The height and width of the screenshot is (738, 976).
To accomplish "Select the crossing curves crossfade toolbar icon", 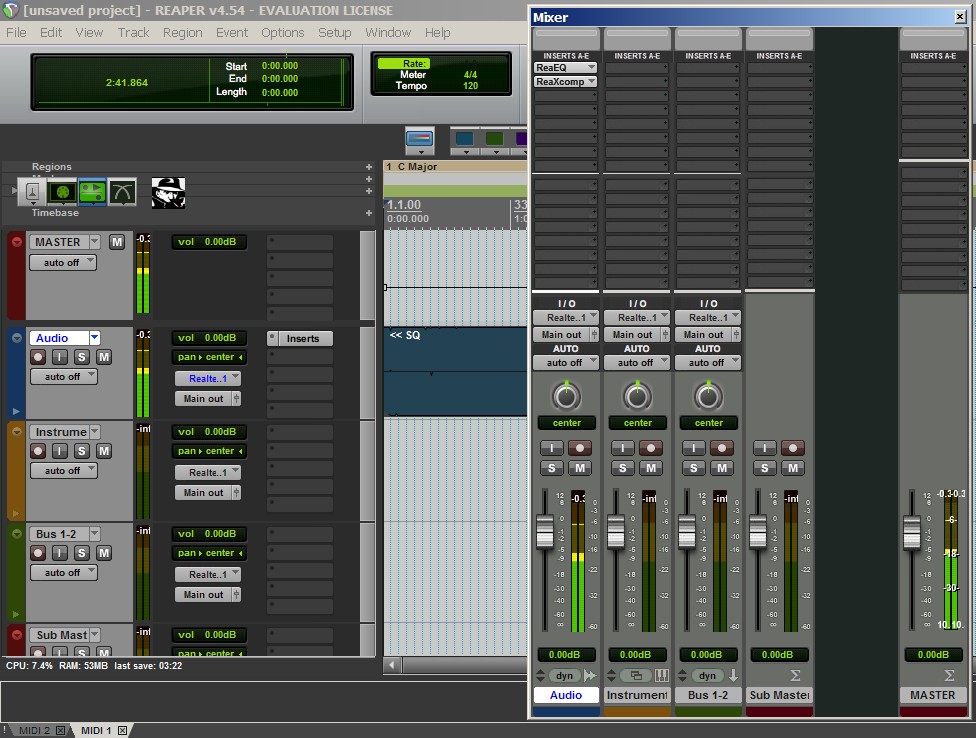I will pos(122,191).
